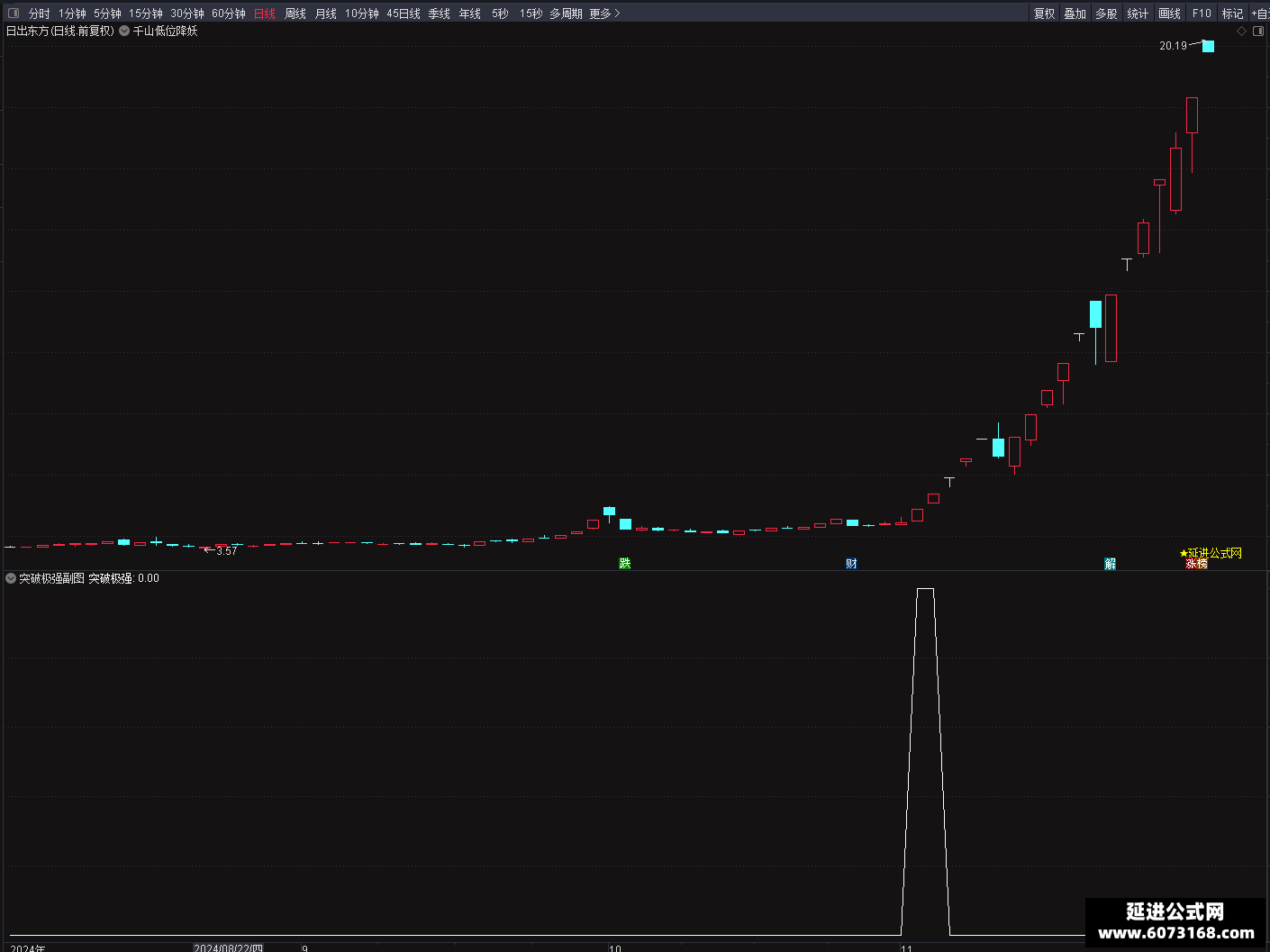Toggle the right sidebar panel icon
Viewport: 1270px width, 952px height.
pos(1258,31)
